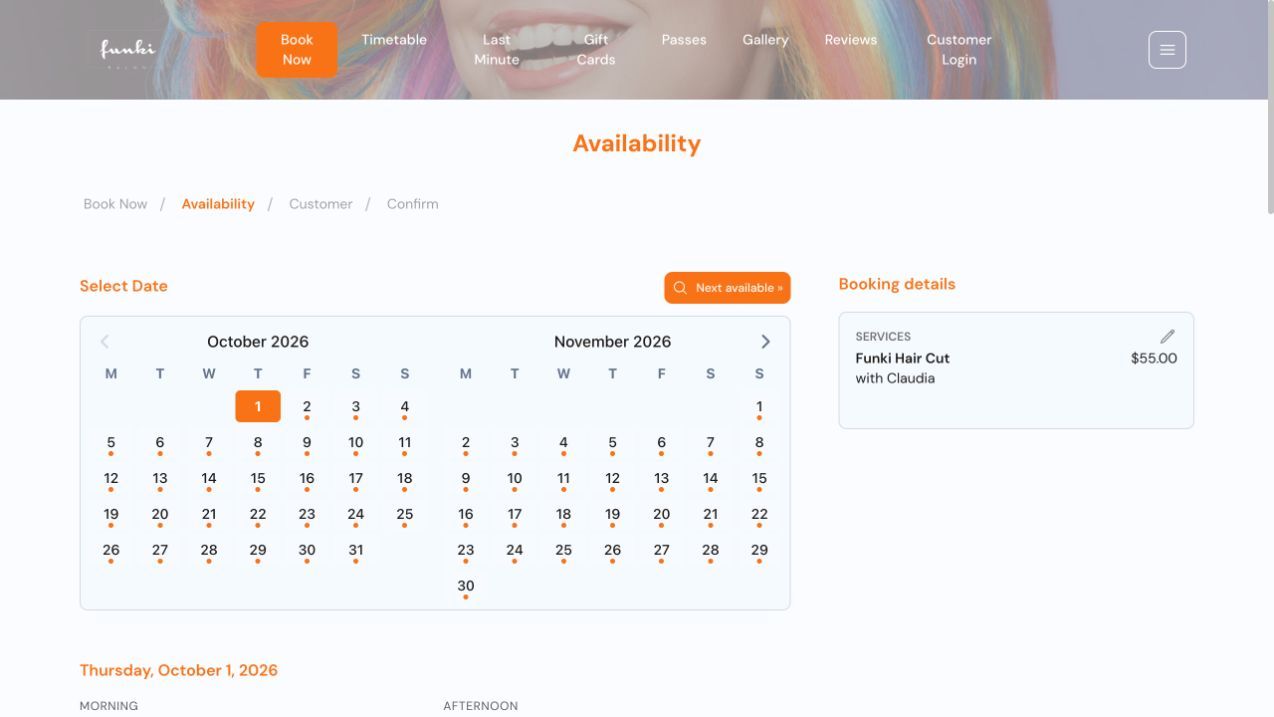The width and height of the screenshot is (1274, 717).
Task: Select November 18 in calendar
Action: [x=564, y=515]
